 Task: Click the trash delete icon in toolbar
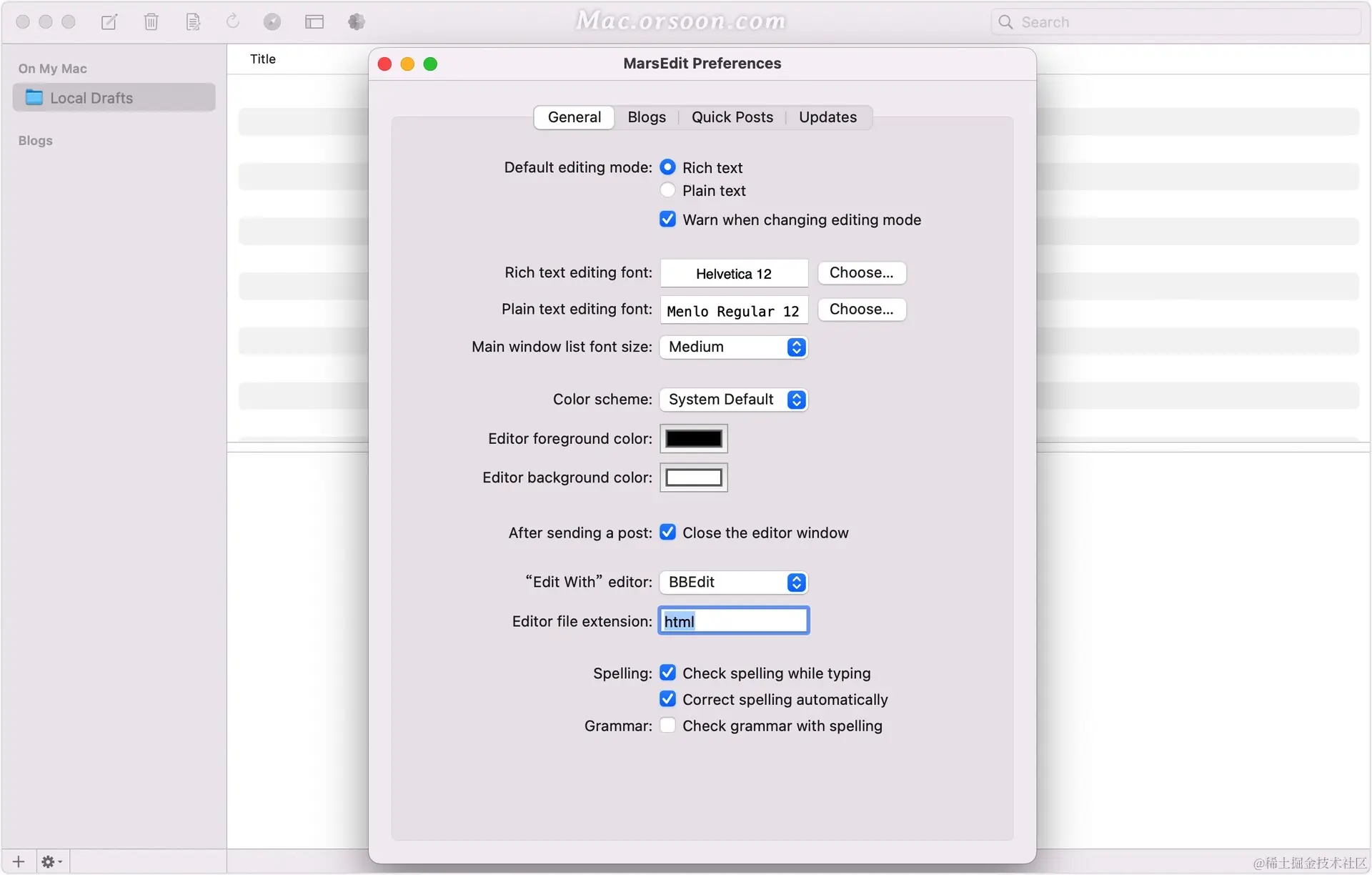[151, 22]
